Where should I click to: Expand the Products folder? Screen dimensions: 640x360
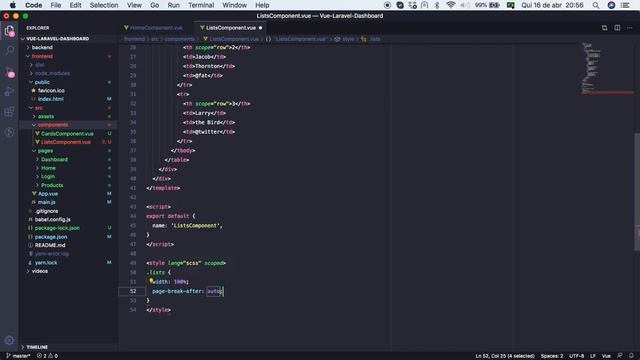[52, 185]
